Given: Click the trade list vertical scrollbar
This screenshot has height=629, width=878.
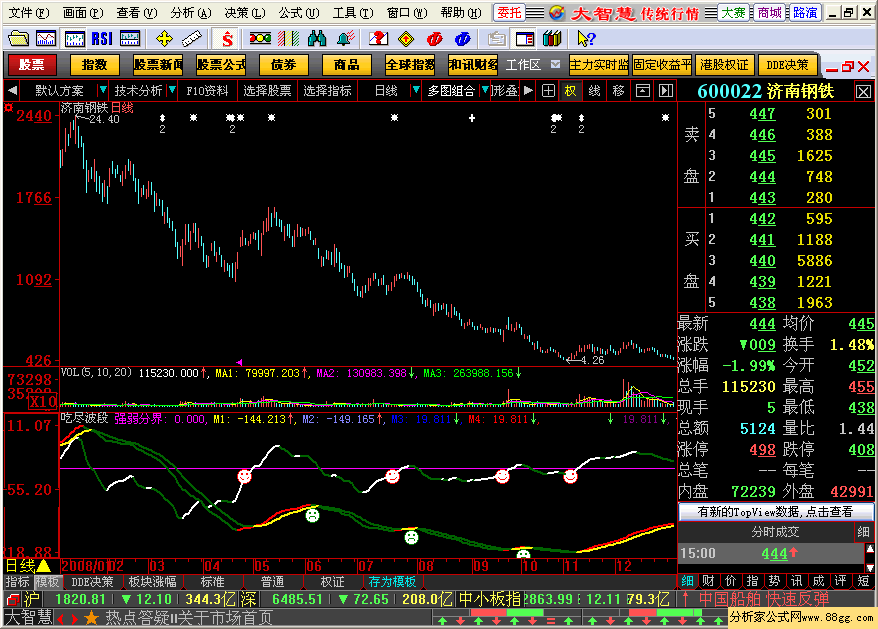Looking at the screenshot, I should point(870,558).
